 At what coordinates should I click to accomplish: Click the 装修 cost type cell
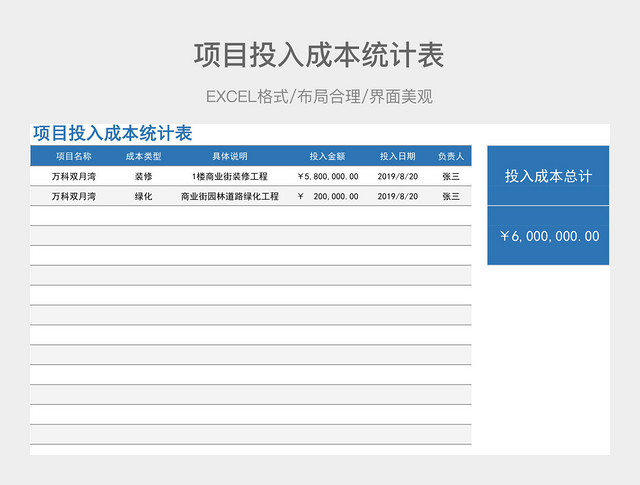pos(143,176)
